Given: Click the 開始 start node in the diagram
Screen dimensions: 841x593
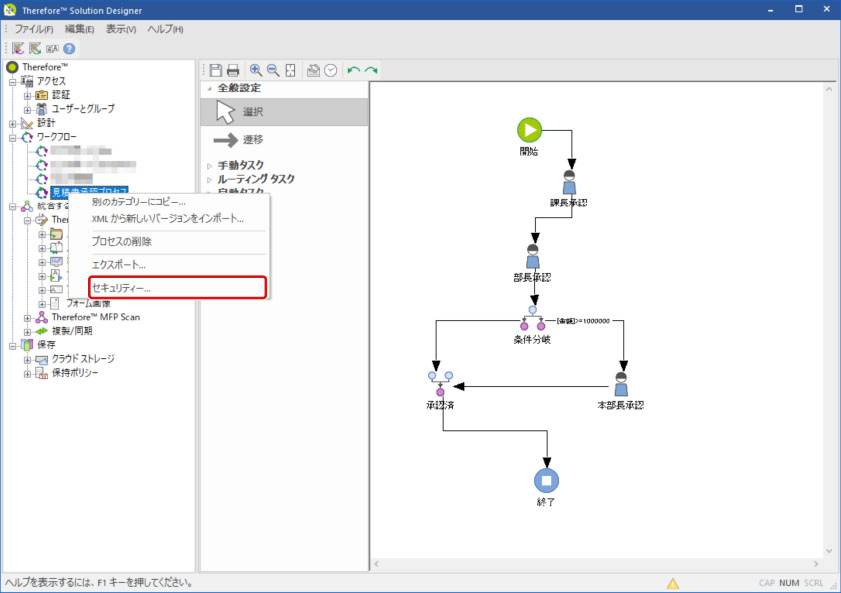Looking at the screenshot, I should click(529, 129).
